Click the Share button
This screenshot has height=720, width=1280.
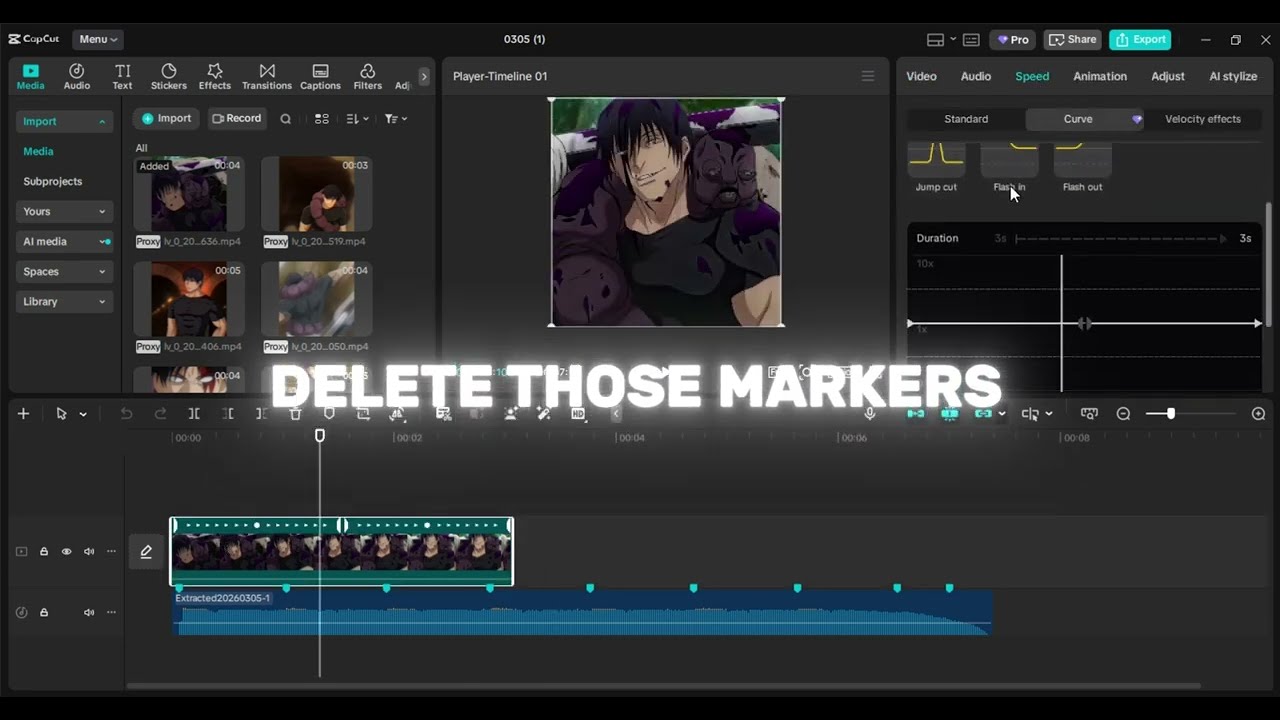(1072, 40)
